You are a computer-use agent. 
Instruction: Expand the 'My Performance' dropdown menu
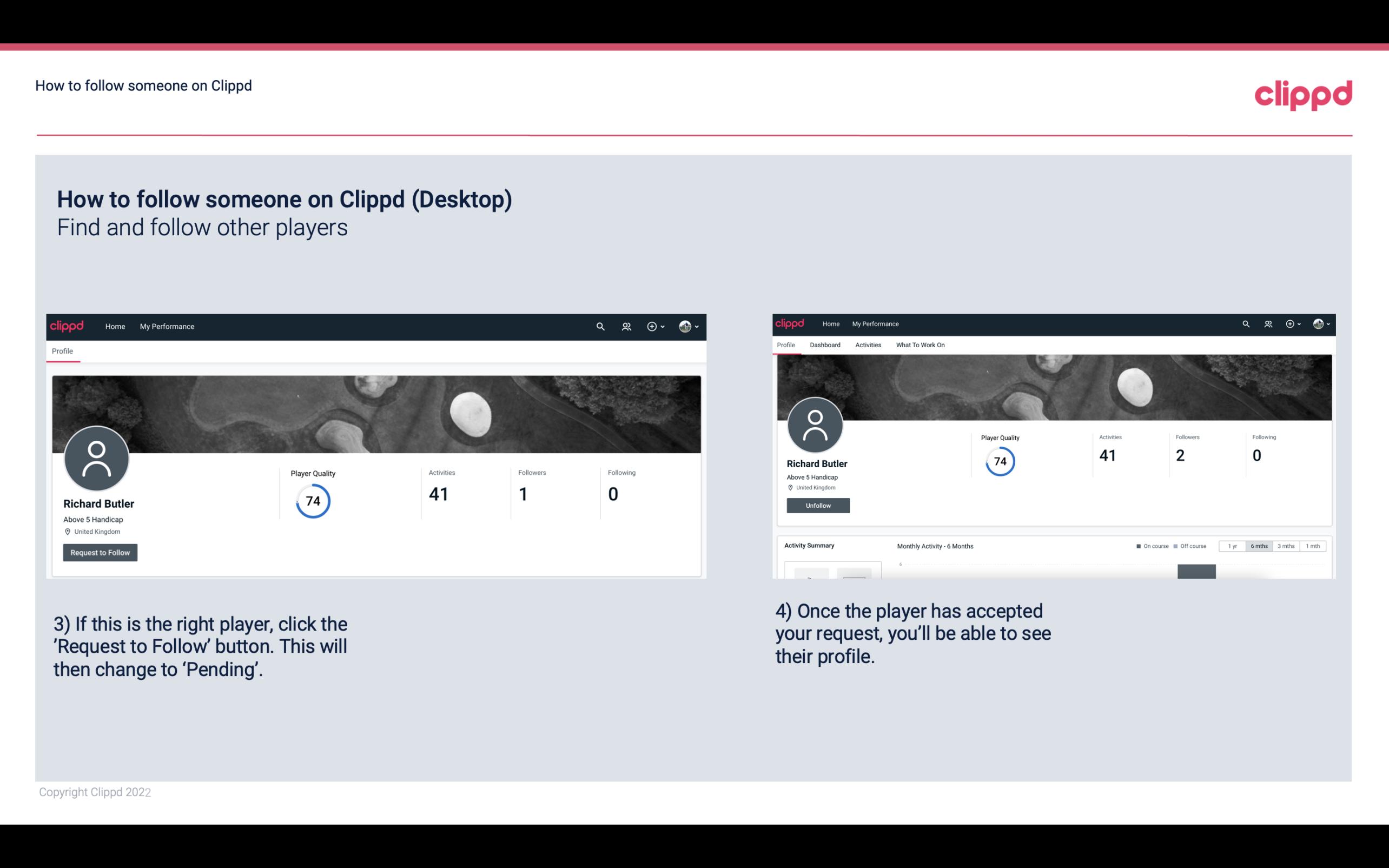(166, 326)
